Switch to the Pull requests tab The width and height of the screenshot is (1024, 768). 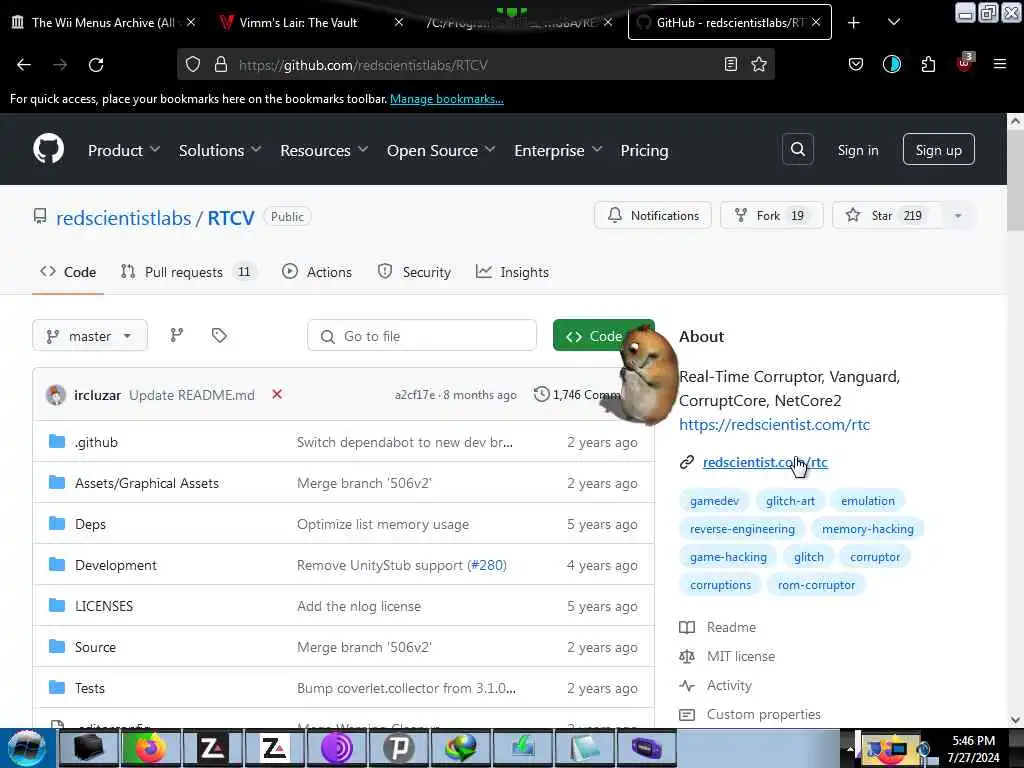coord(189,272)
